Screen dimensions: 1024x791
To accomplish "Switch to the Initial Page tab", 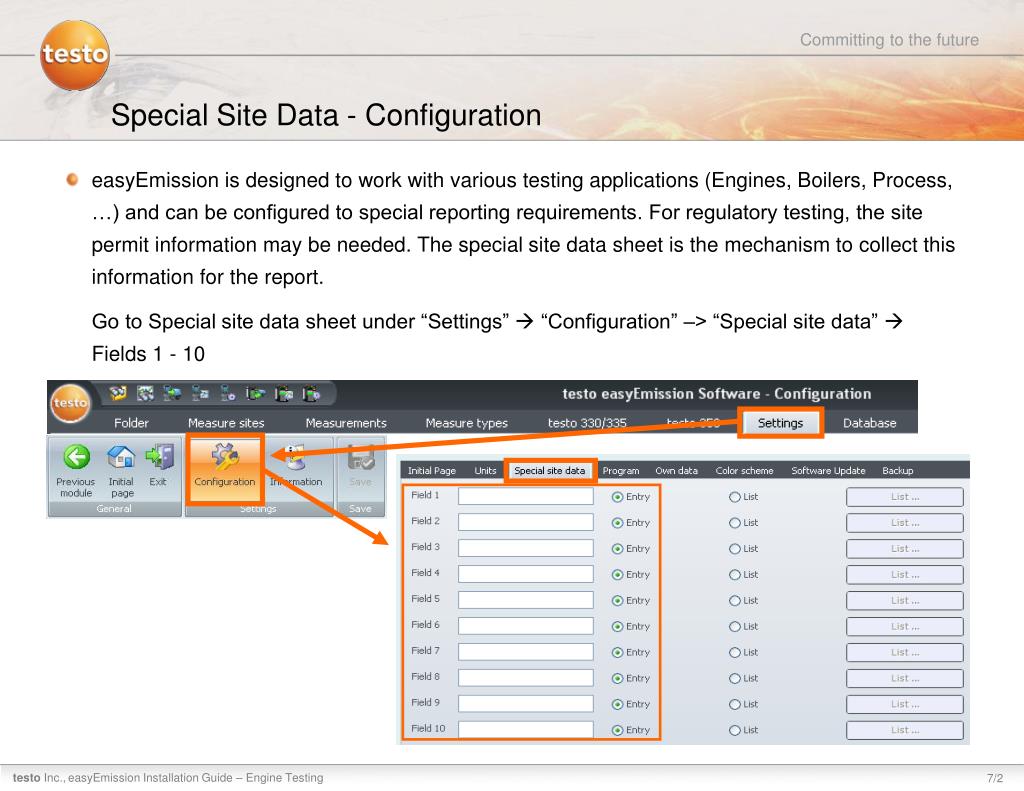I will click(432, 470).
